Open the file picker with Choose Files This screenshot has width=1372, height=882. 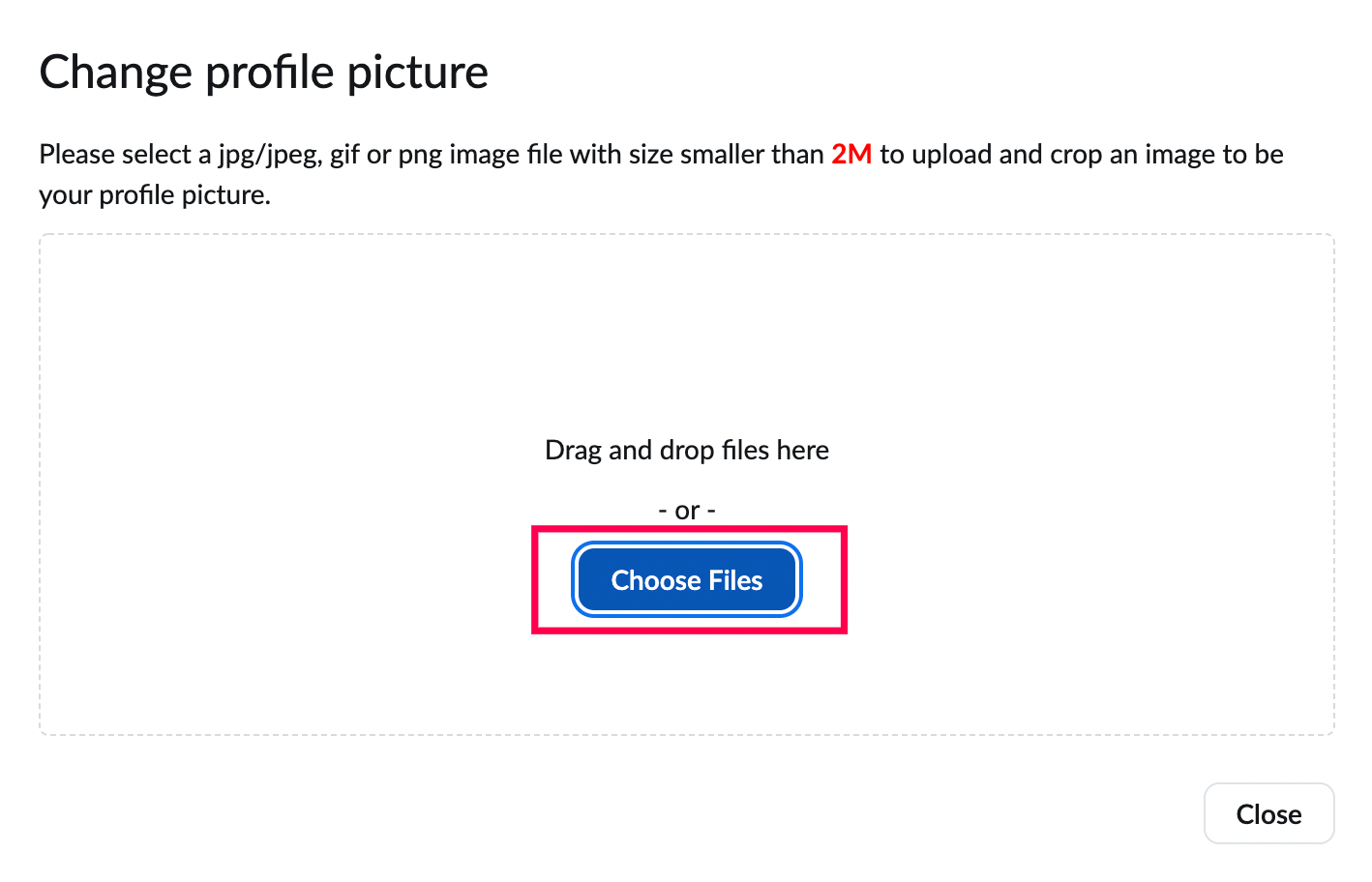687,580
